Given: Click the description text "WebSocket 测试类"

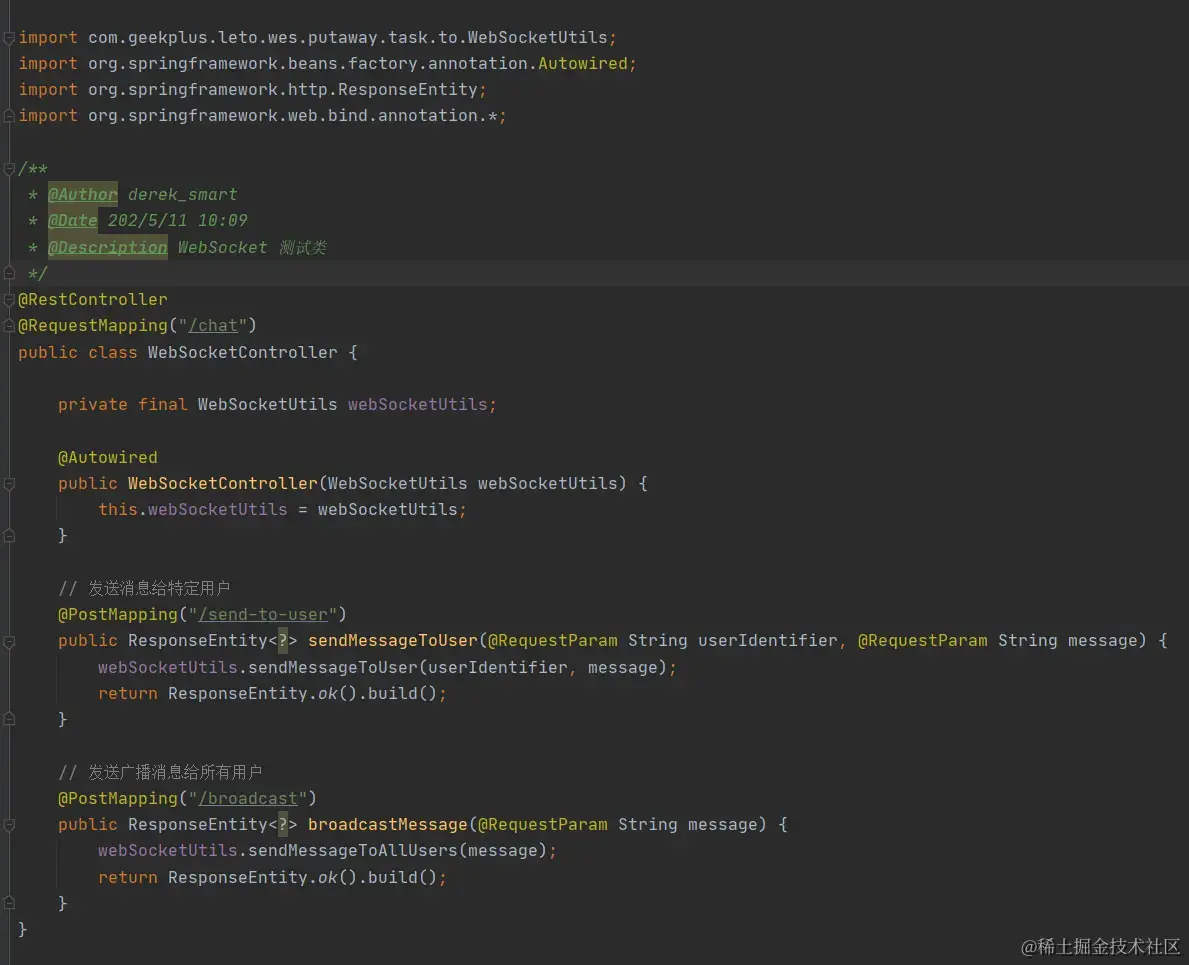Looking at the screenshot, I should tap(253, 248).
